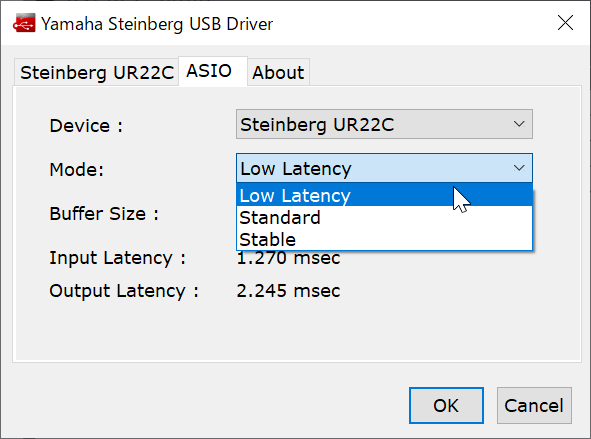Open the About tab
Image resolution: width=591 pixels, height=439 pixels.
[x=278, y=72]
